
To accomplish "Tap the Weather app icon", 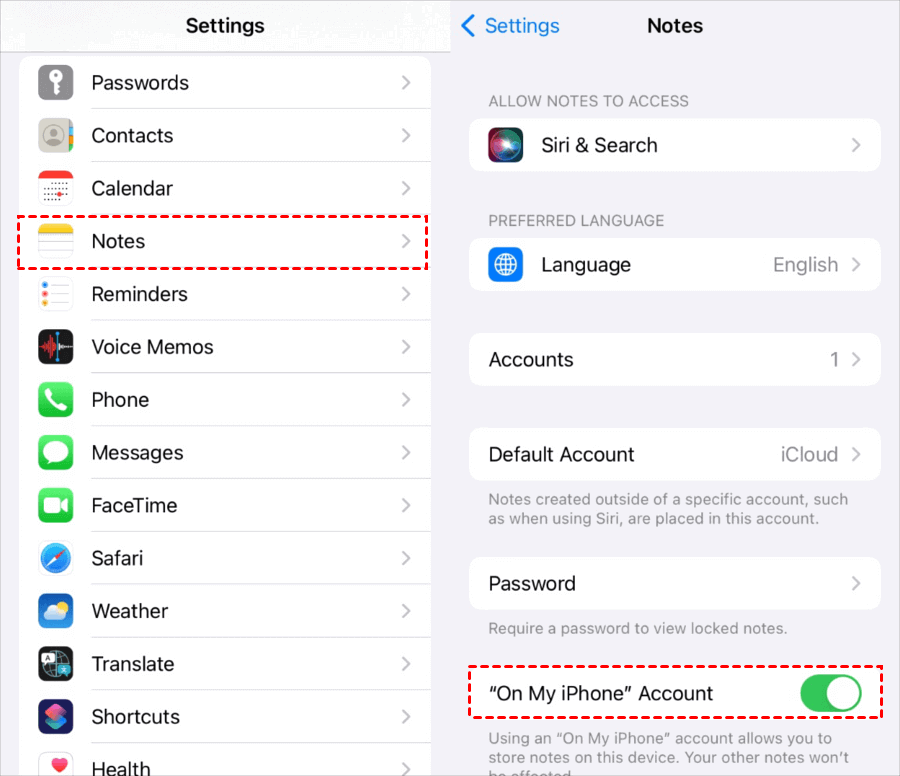I will 56,611.
